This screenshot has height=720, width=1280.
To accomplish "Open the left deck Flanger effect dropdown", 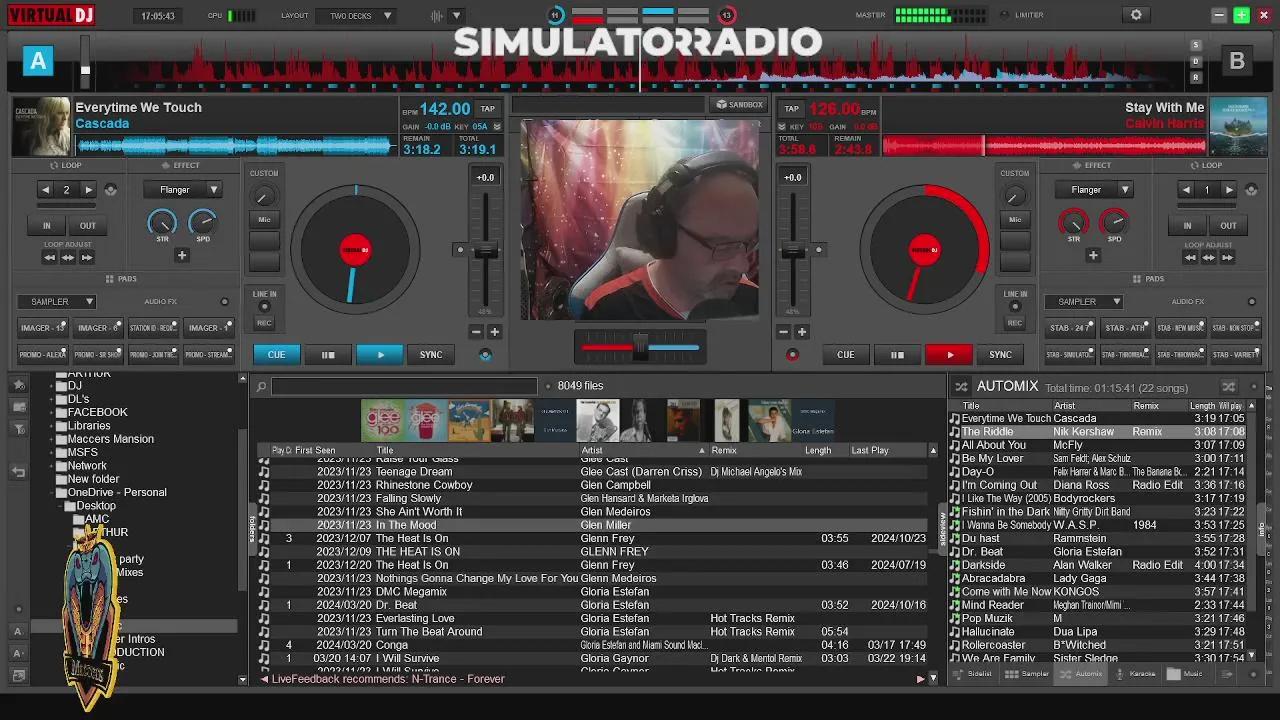I will tap(182, 189).
